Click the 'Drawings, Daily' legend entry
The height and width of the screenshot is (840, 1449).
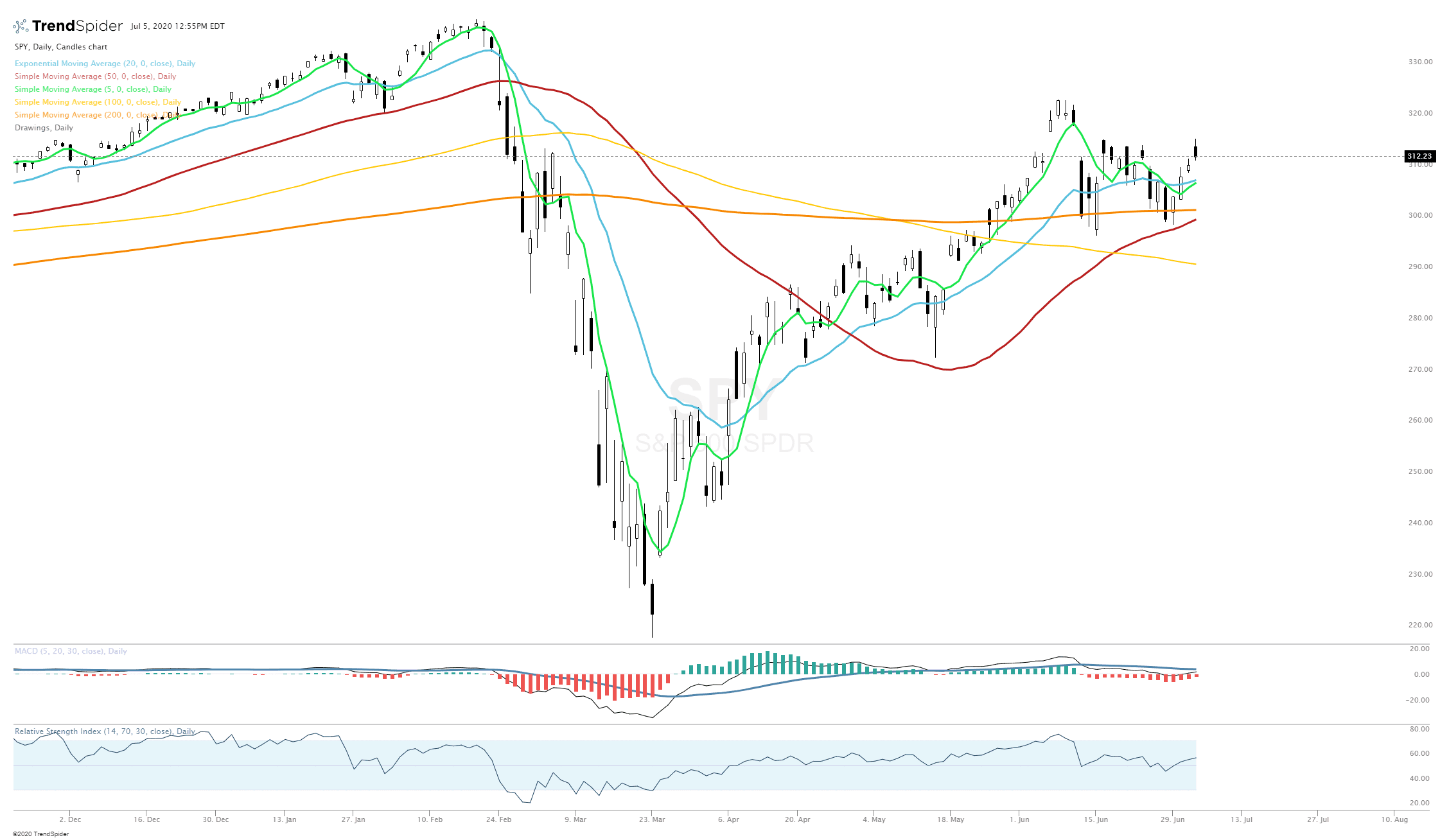(x=44, y=128)
